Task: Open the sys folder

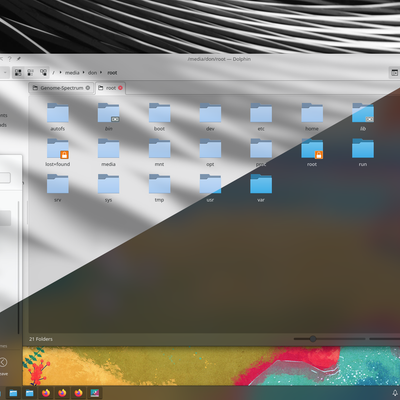Action: 108,188
